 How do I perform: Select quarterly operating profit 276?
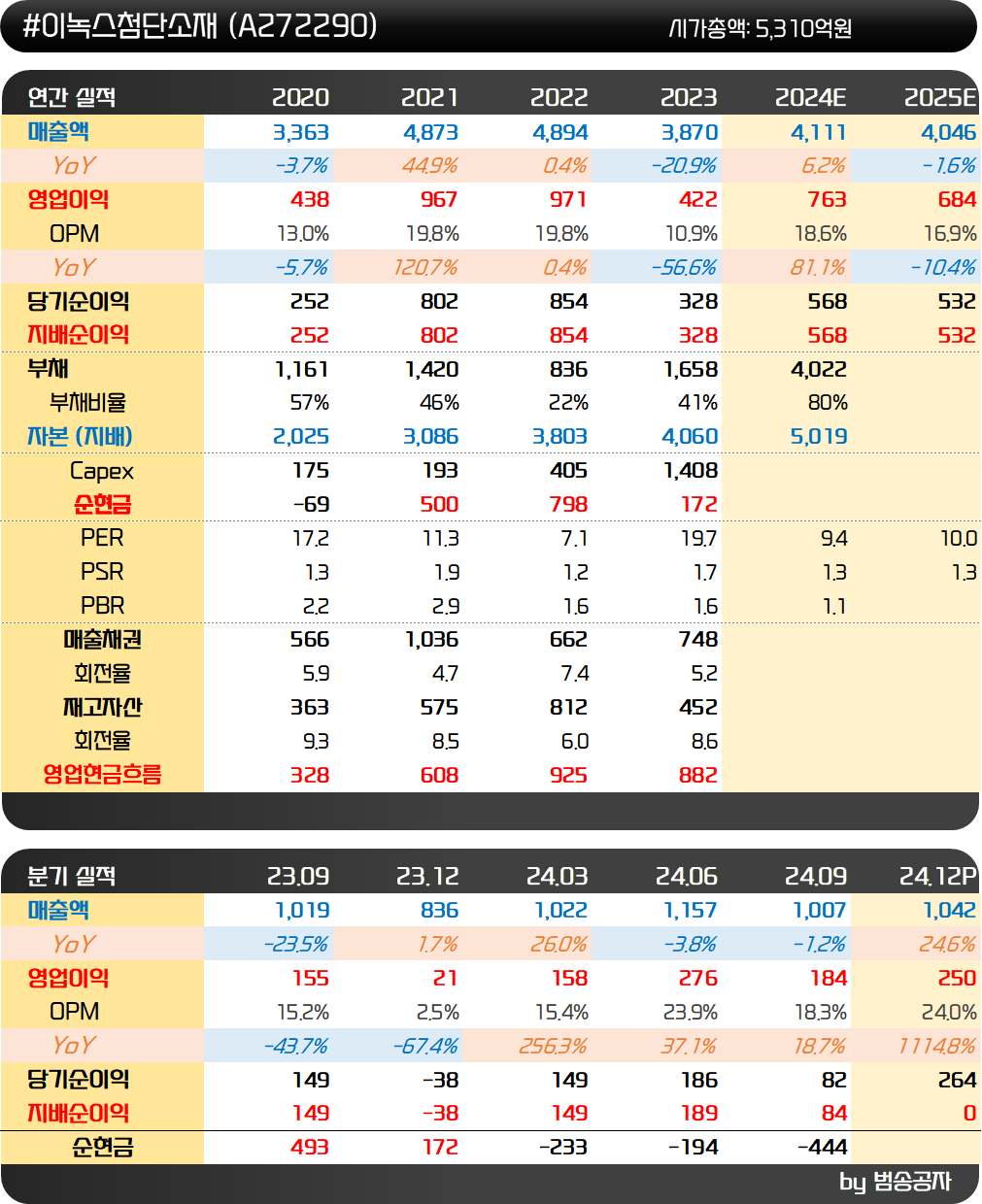point(698,978)
